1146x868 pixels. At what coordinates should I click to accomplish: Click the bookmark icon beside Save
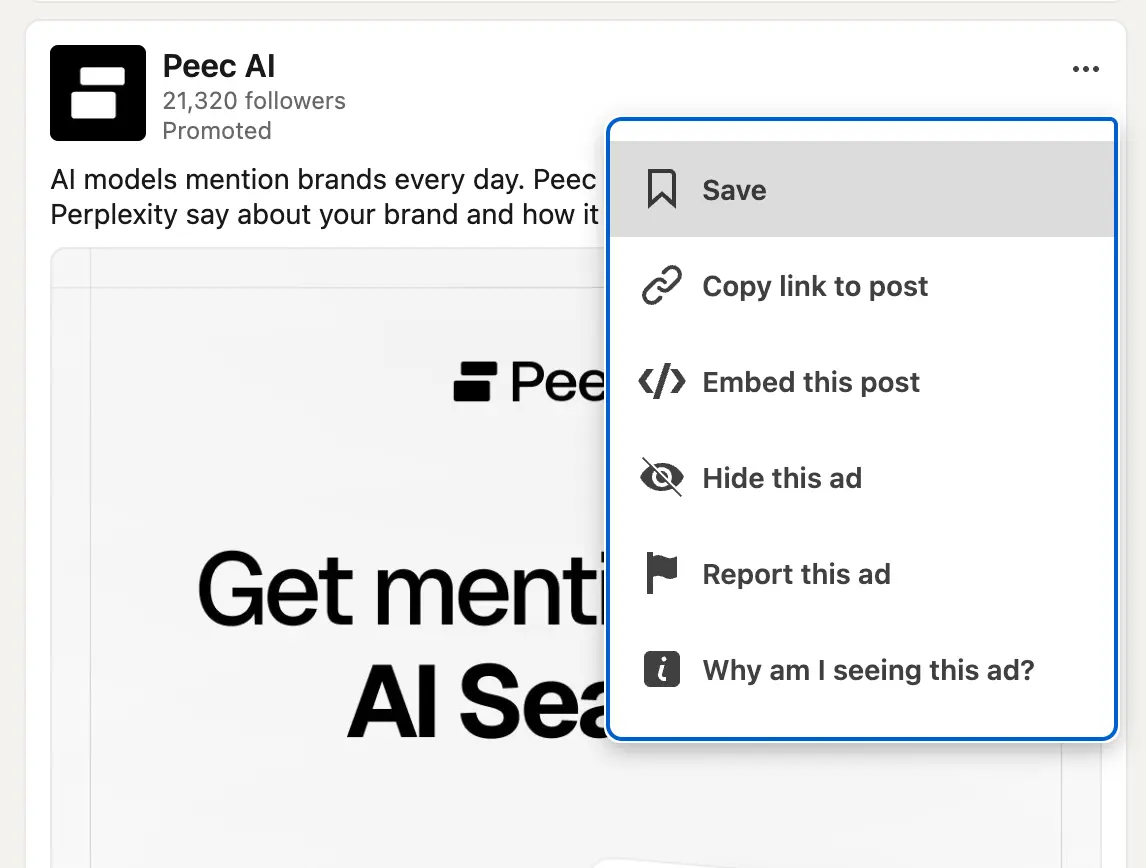coord(661,189)
